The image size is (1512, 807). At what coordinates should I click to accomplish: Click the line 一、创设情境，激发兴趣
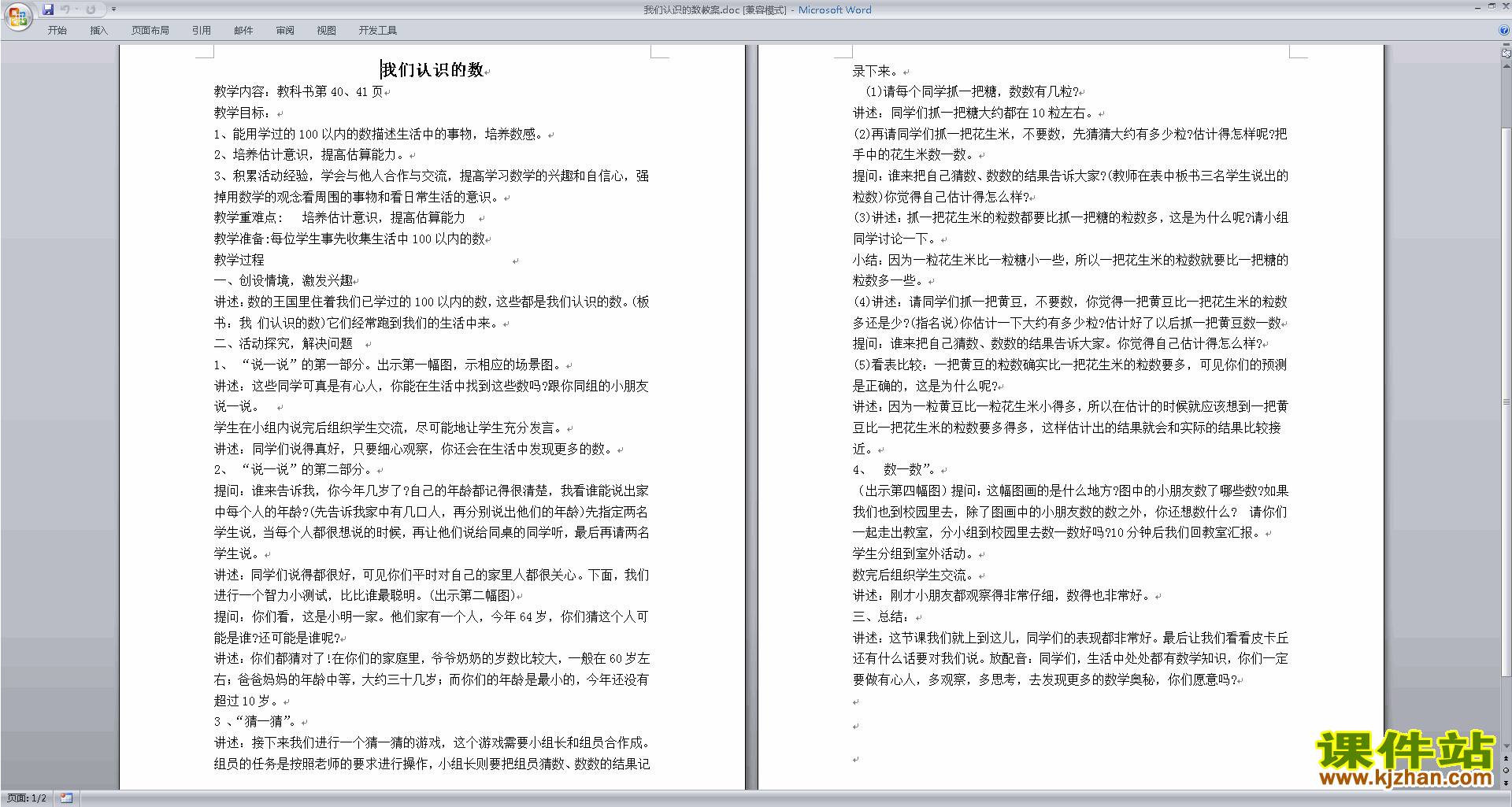[x=283, y=281]
